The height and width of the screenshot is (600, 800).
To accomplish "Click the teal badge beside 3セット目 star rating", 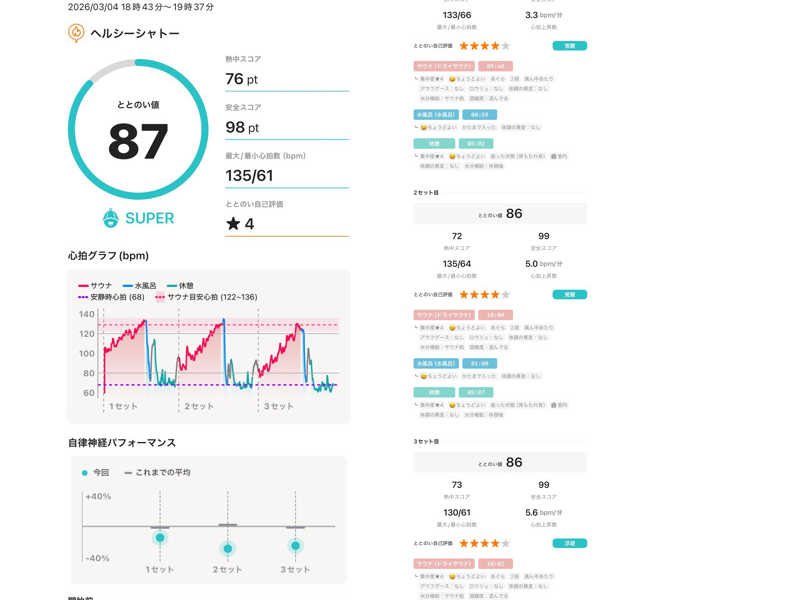I will [569, 544].
